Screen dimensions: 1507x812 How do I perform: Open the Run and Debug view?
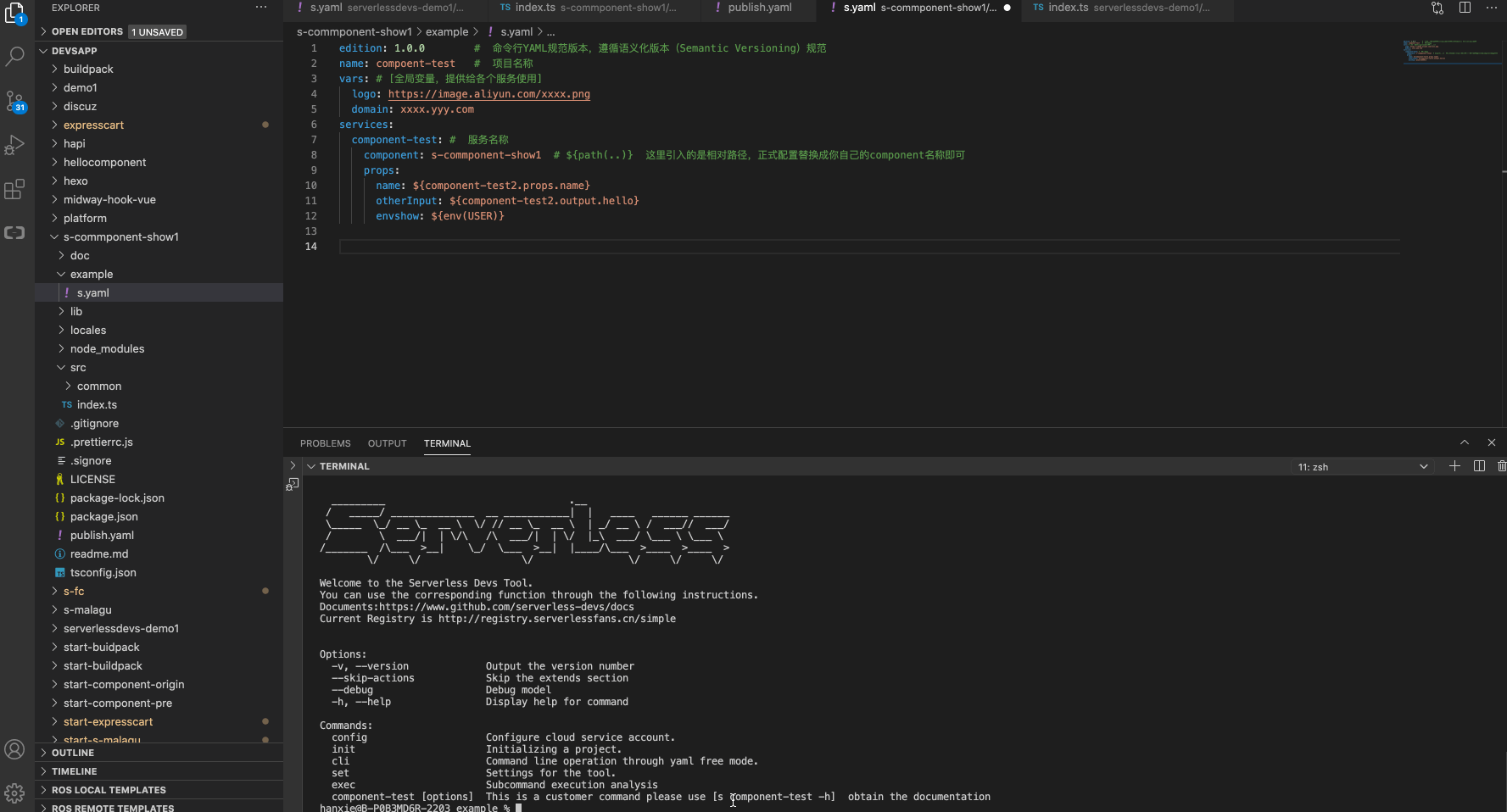[15, 145]
